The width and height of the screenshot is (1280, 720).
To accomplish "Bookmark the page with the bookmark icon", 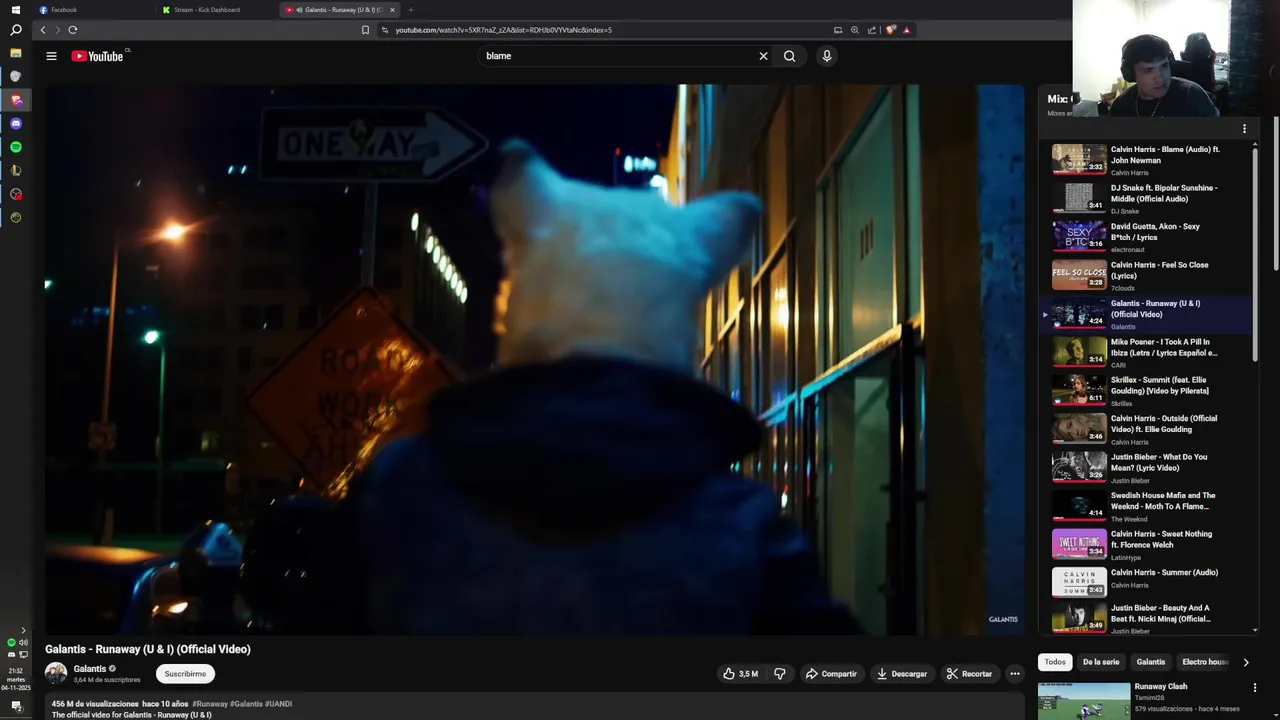I will click(x=365, y=30).
